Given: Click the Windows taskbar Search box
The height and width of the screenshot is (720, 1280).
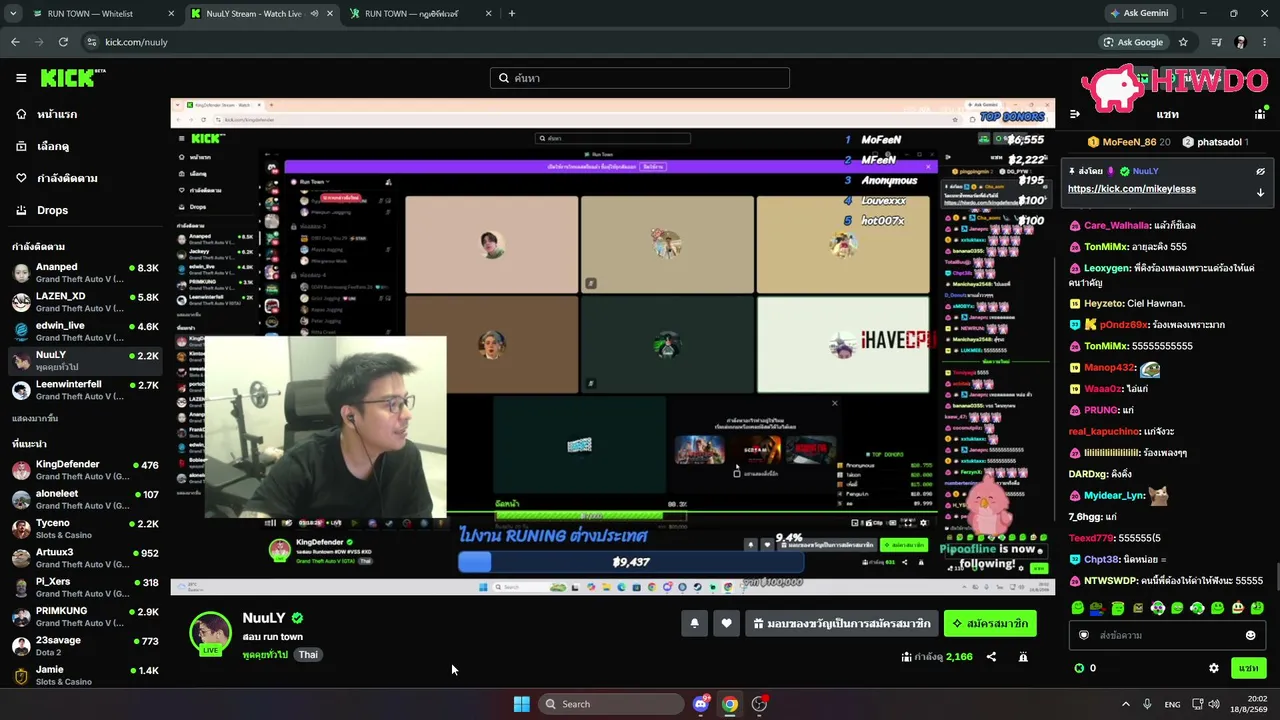Looking at the screenshot, I should pos(611,704).
